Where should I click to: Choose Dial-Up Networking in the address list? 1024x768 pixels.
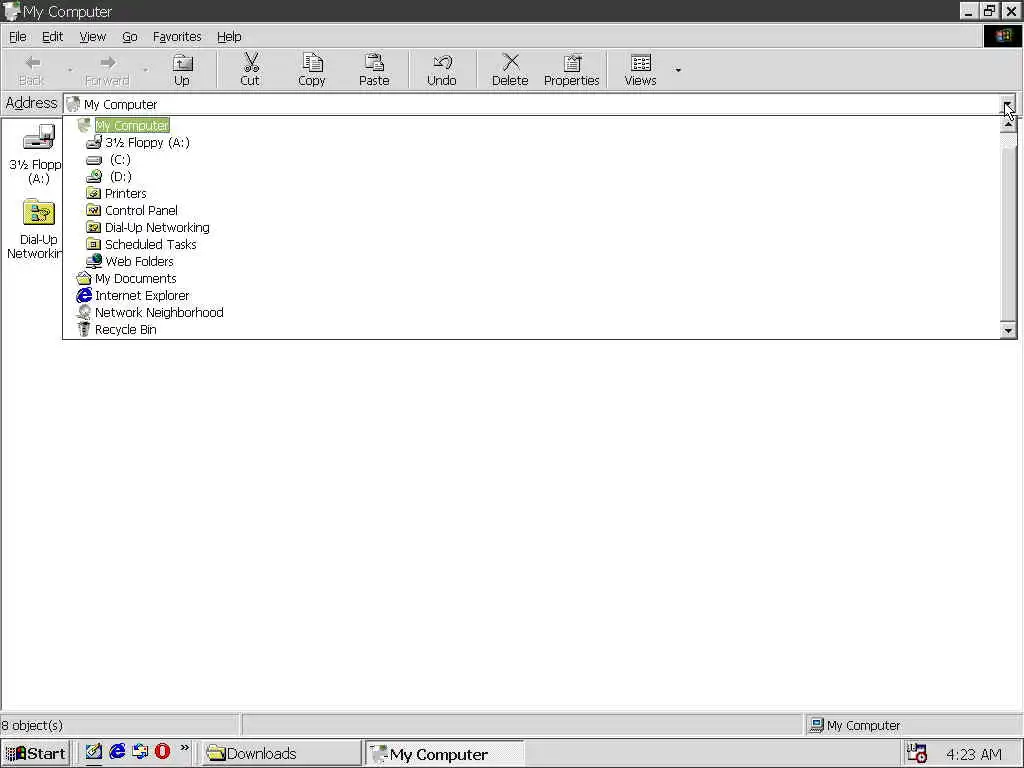pyautogui.click(x=157, y=227)
